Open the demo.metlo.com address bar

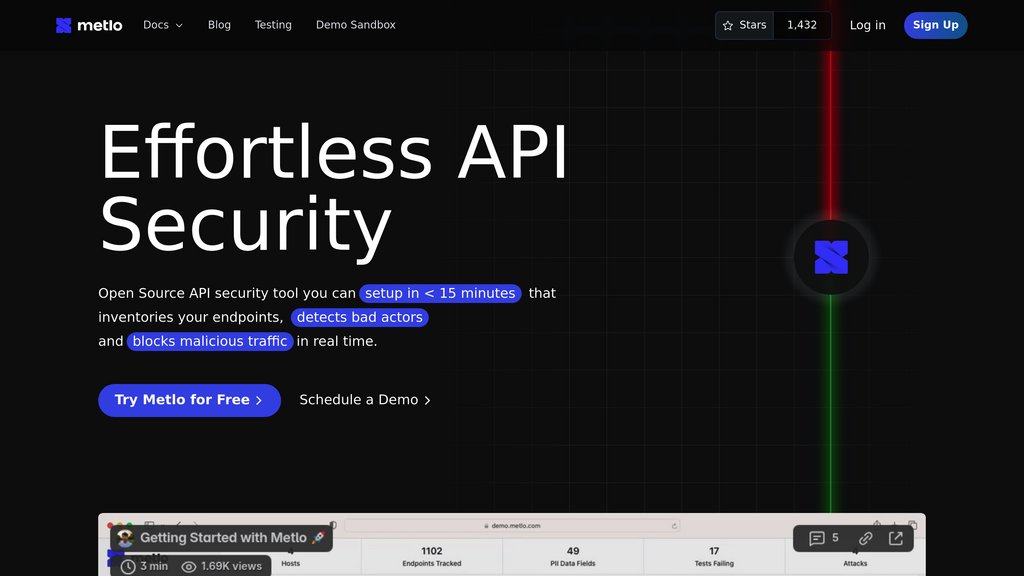click(x=511, y=524)
